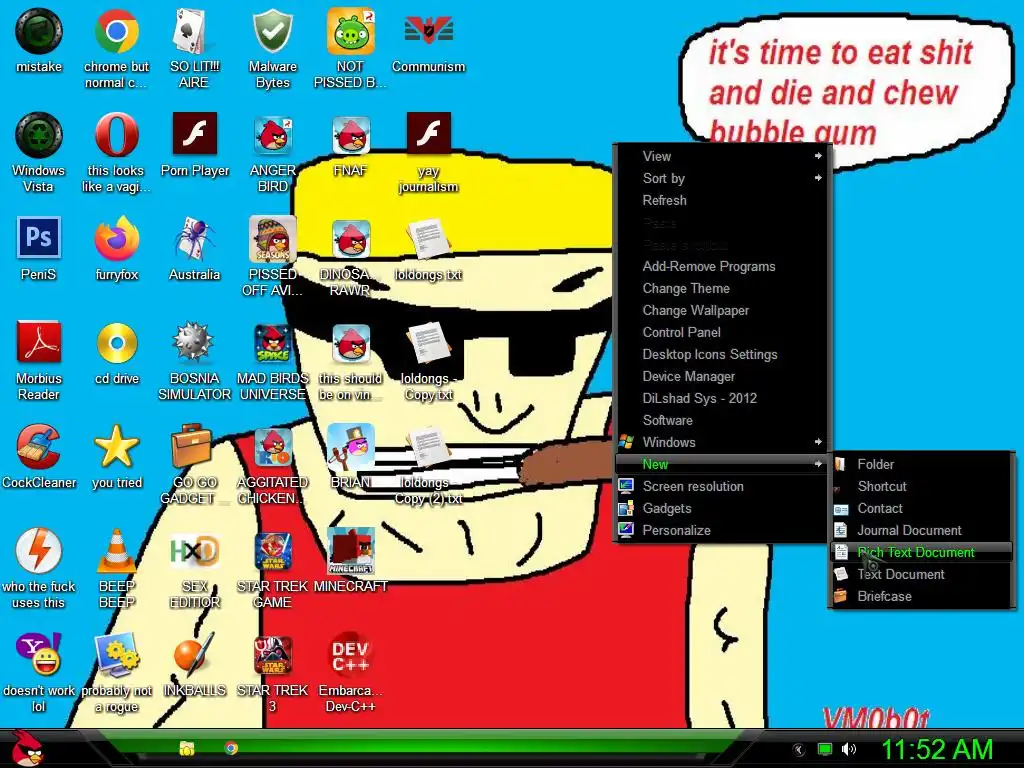Select 'DiLshad Sys - 2012' entry

[722, 398]
